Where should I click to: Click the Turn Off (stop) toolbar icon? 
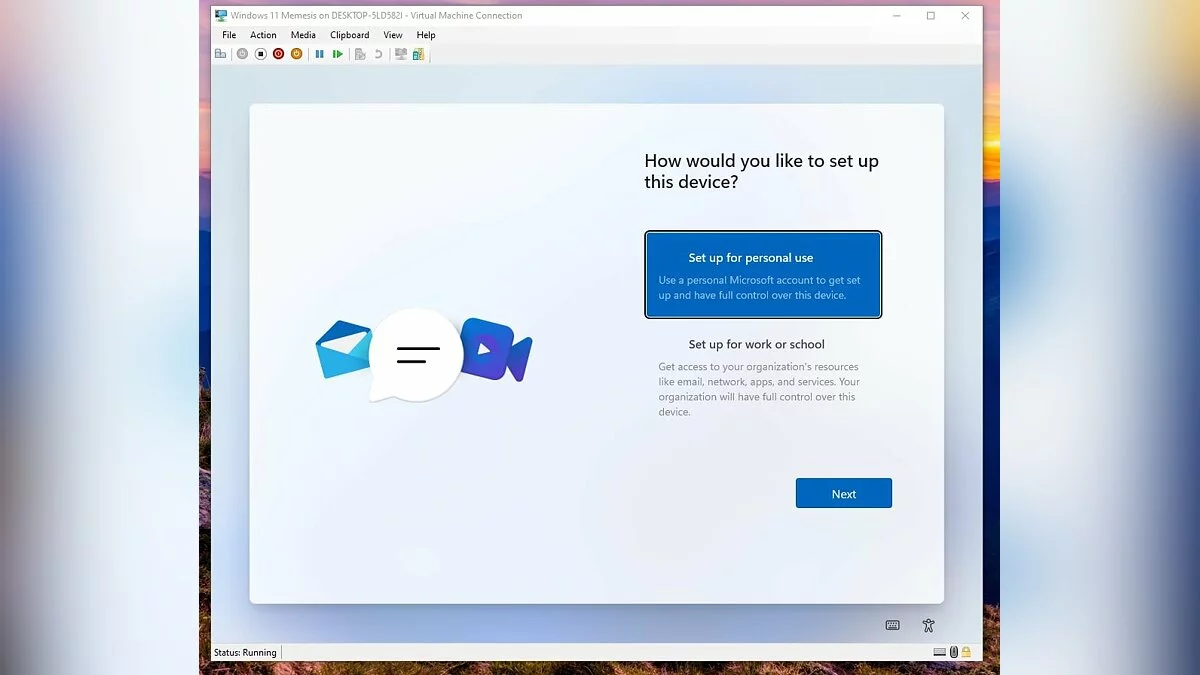(260, 54)
